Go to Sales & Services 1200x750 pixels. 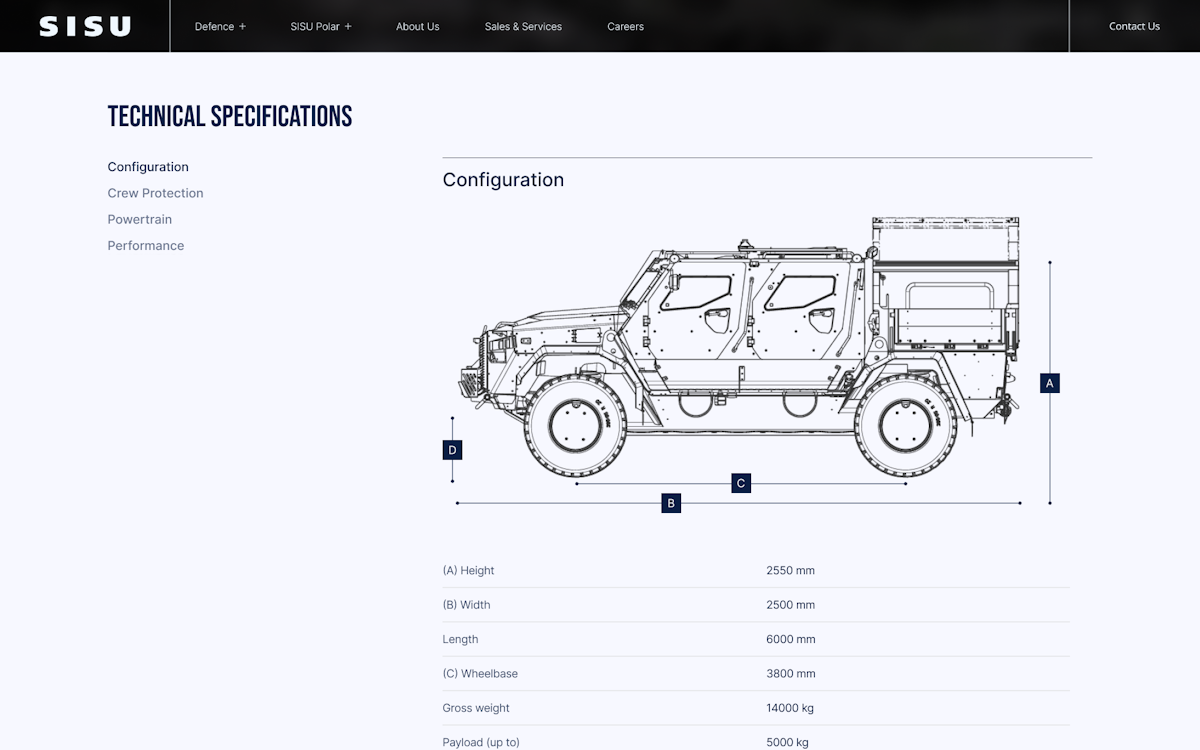[x=523, y=26]
